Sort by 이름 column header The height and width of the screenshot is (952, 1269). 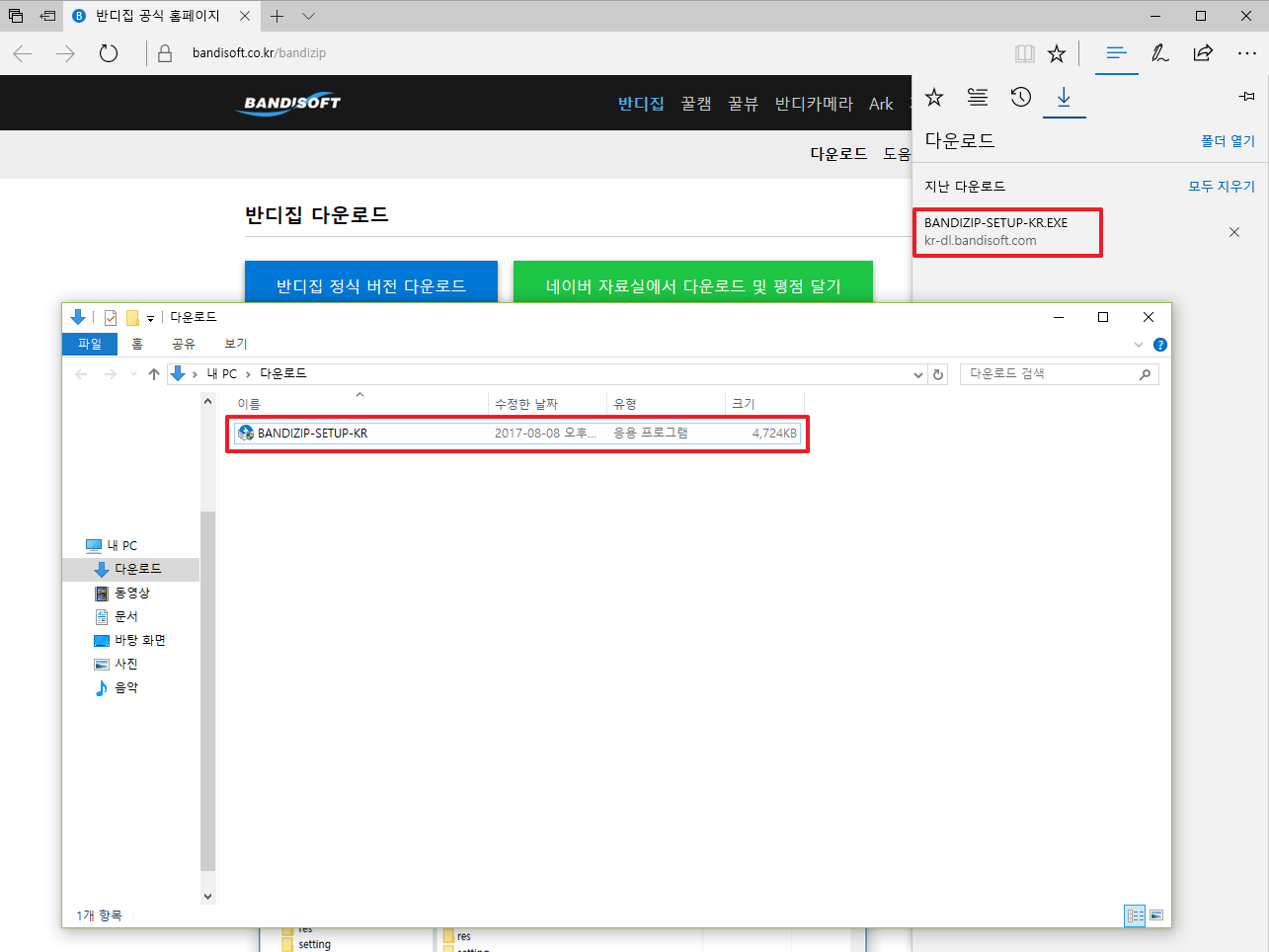point(360,404)
